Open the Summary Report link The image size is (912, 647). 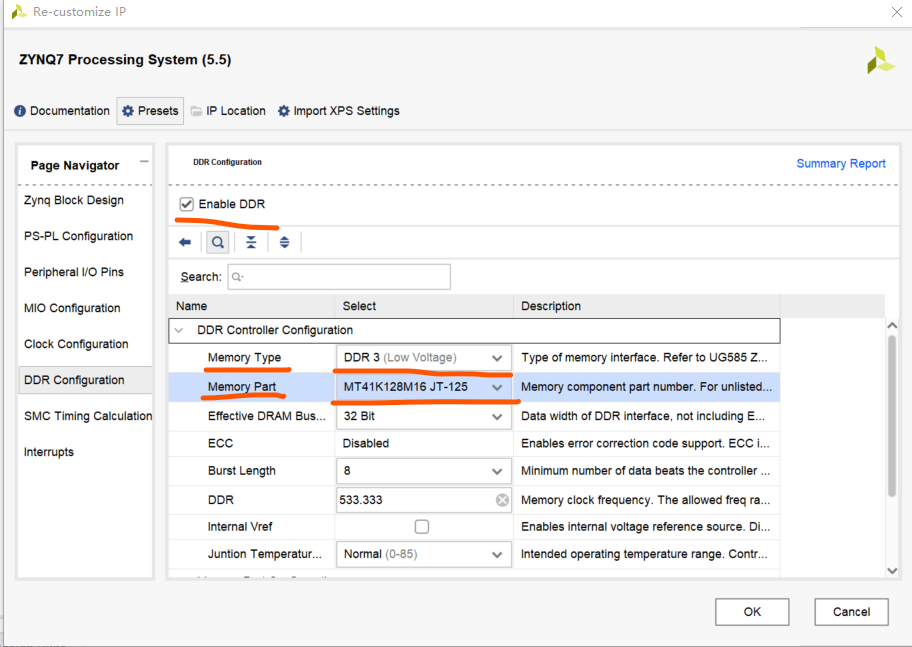tap(840, 164)
